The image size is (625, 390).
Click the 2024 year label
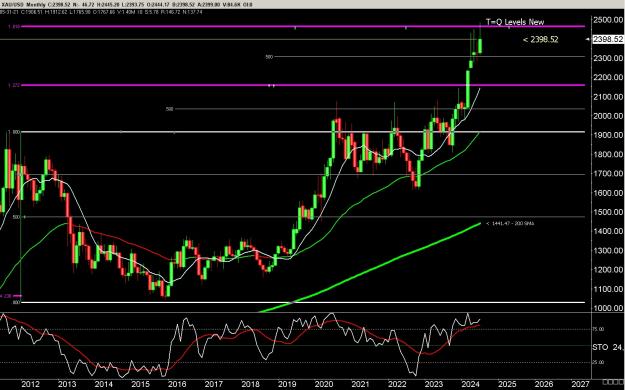(470, 384)
